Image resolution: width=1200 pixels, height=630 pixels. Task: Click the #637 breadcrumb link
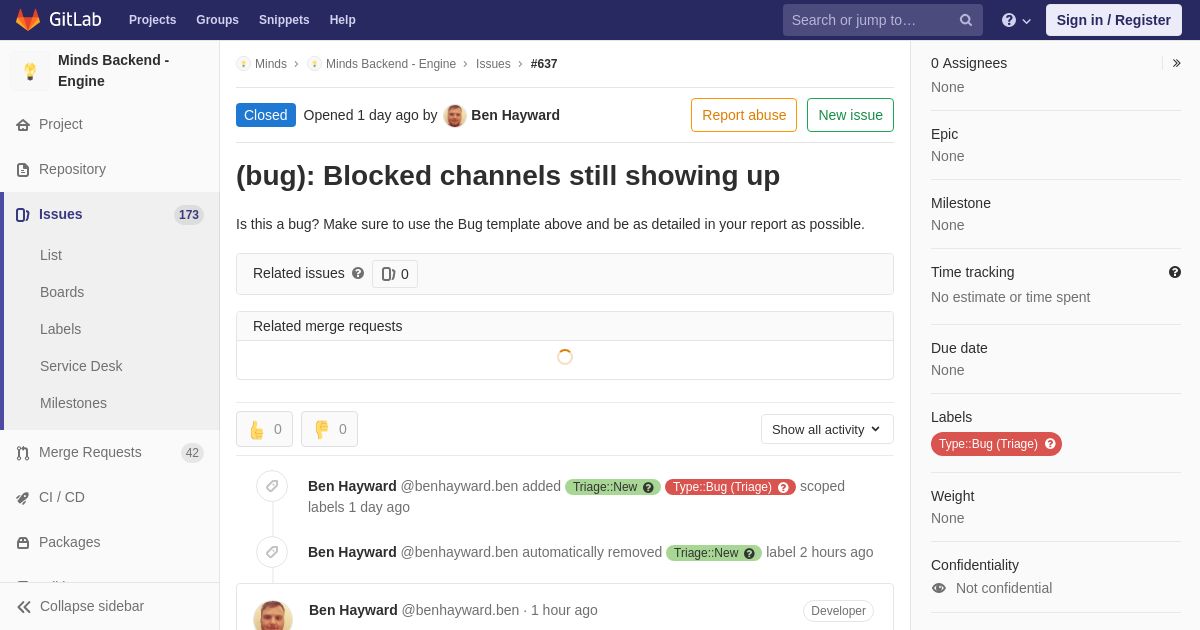[x=544, y=64]
